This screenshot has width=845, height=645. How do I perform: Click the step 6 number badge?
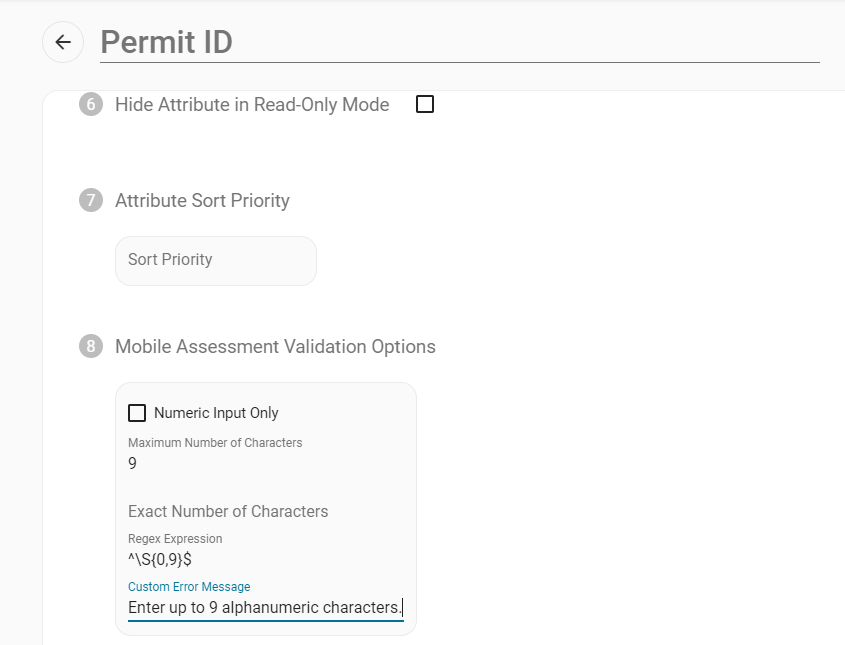click(x=91, y=104)
